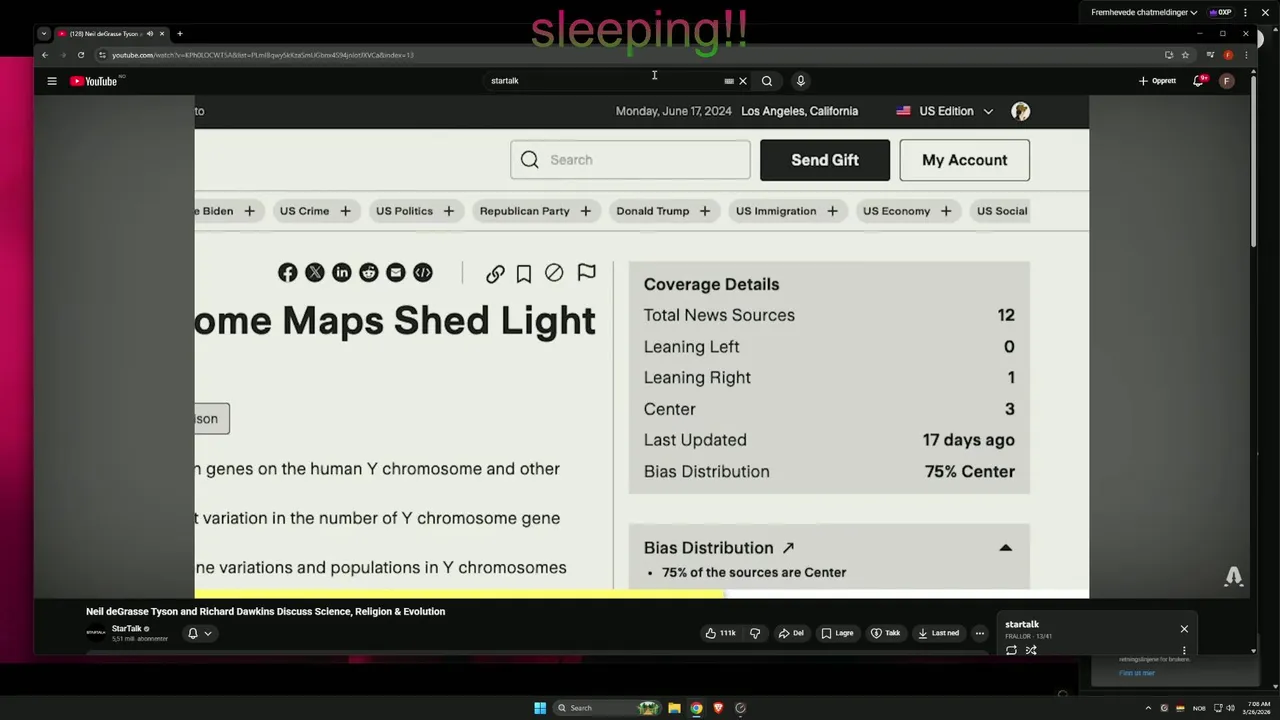Reload the current page

click(x=81, y=55)
